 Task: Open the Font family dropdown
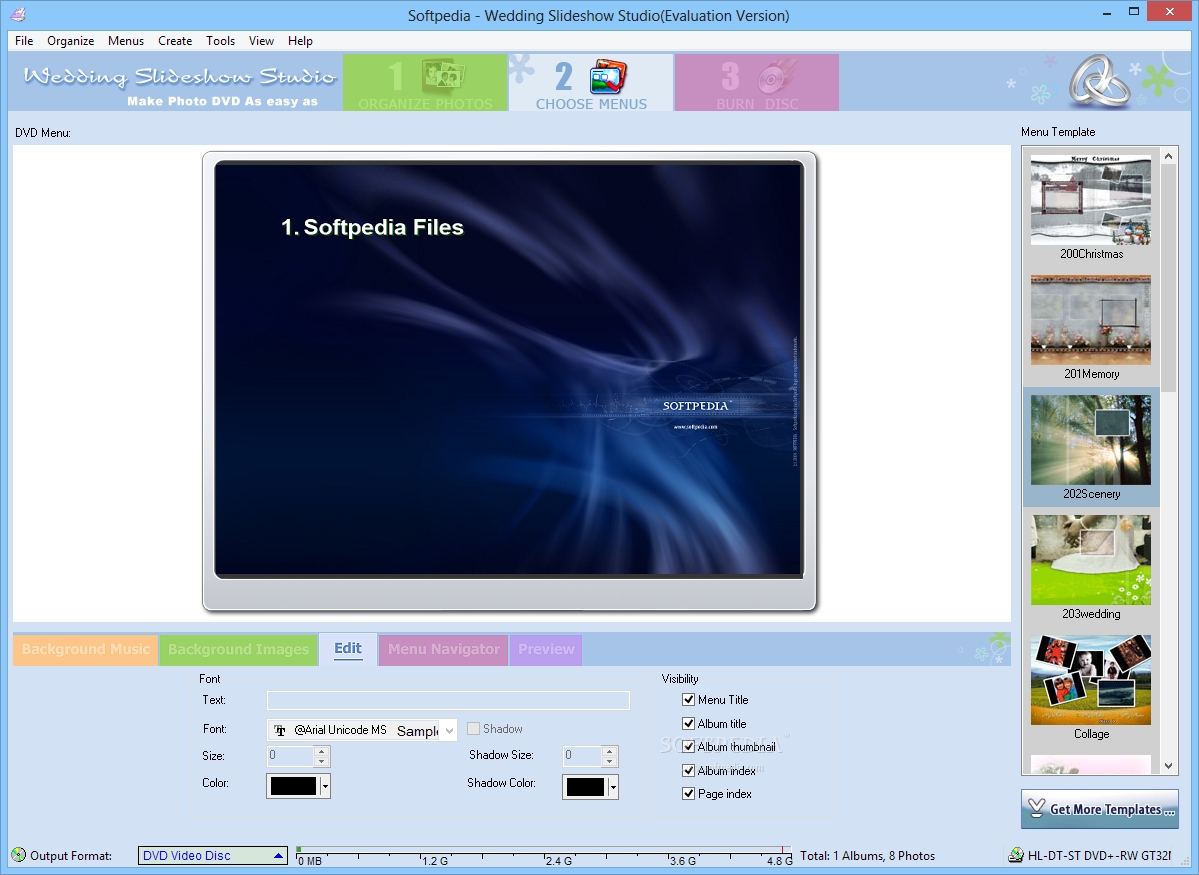pos(450,730)
